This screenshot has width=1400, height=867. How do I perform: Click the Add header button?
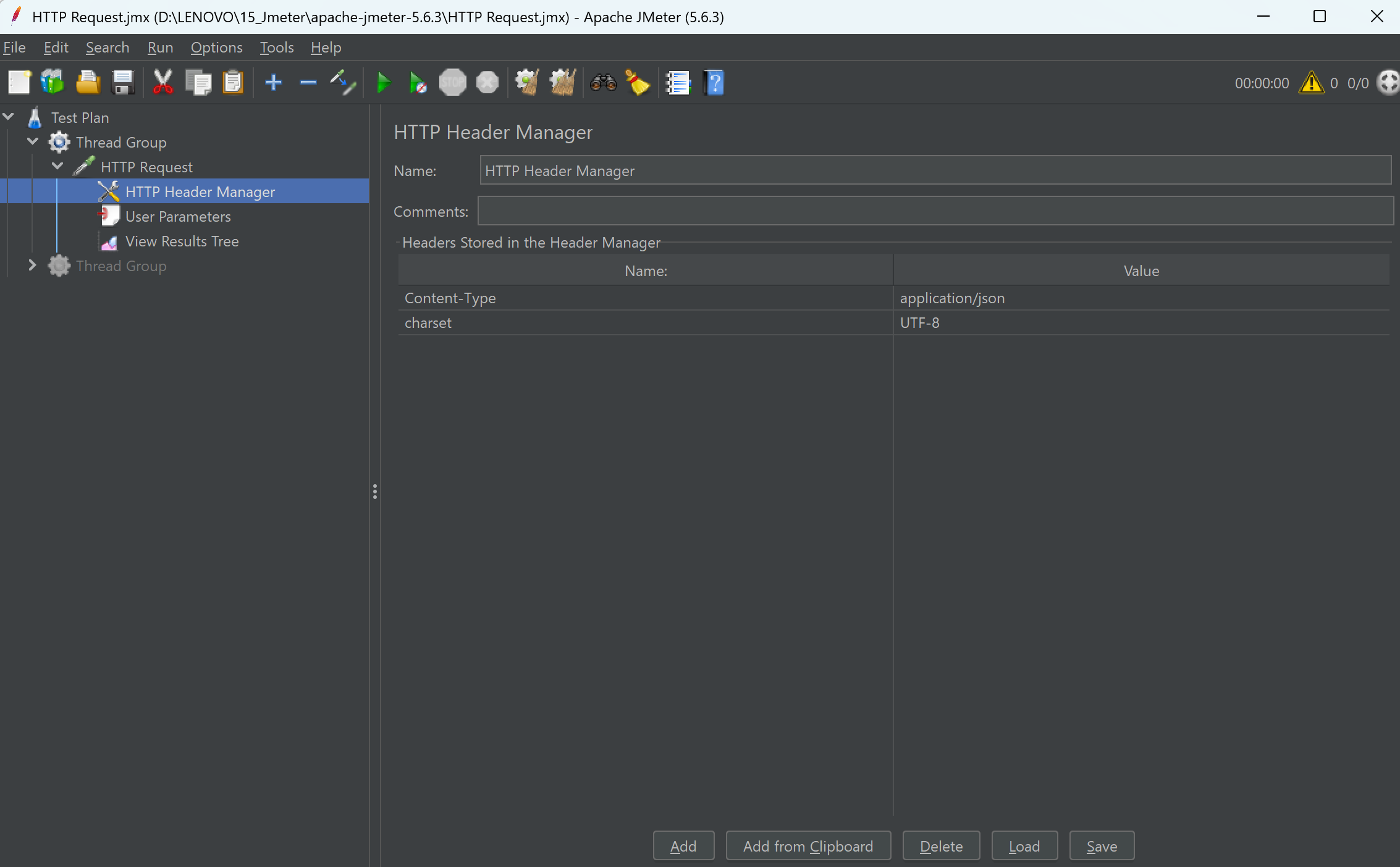pos(683,845)
